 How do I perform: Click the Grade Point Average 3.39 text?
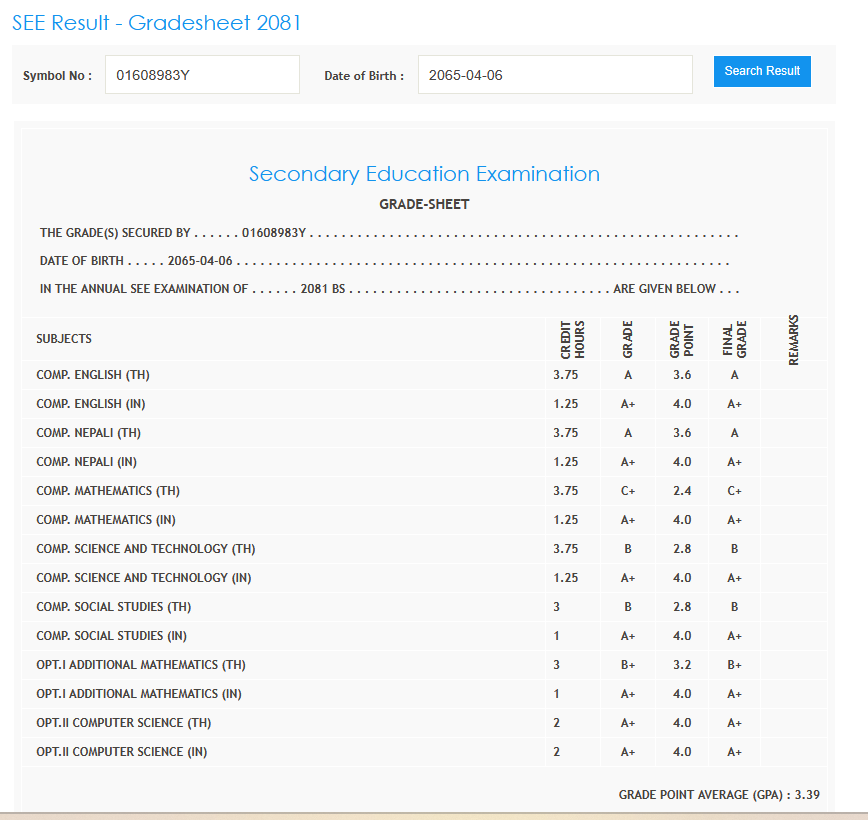[719, 795]
